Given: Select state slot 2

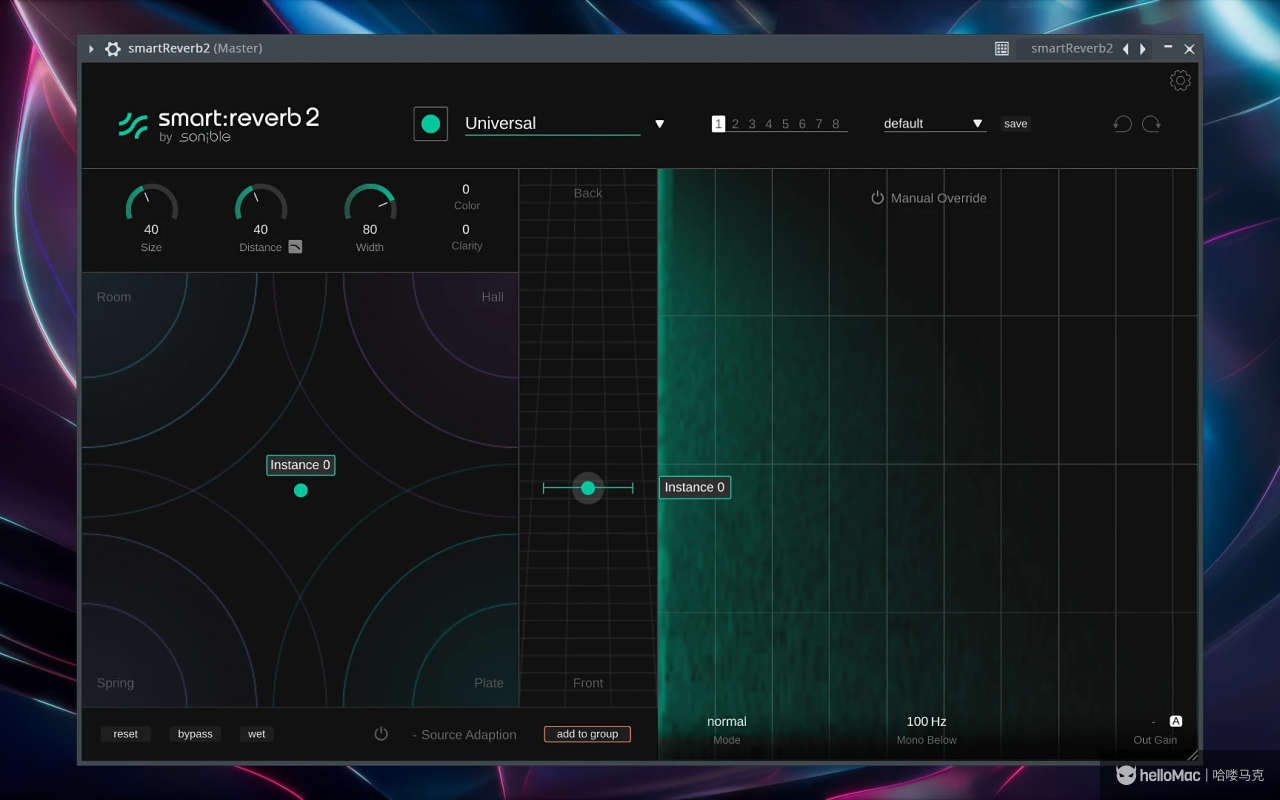Looking at the screenshot, I should point(735,124).
